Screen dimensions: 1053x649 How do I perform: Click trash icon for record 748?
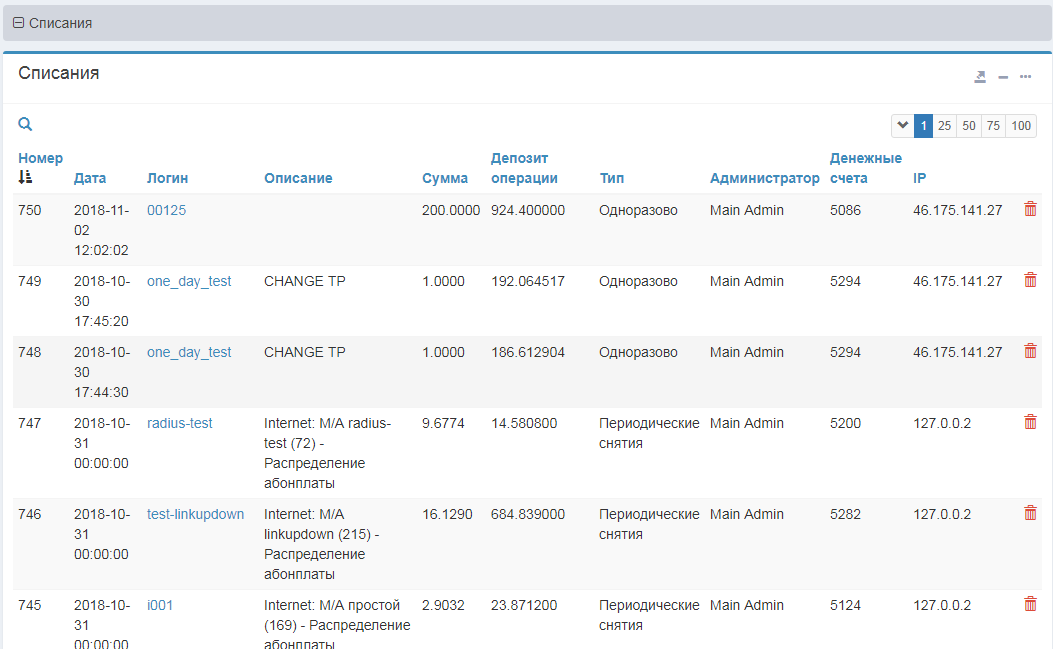click(x=1030, y=351)
